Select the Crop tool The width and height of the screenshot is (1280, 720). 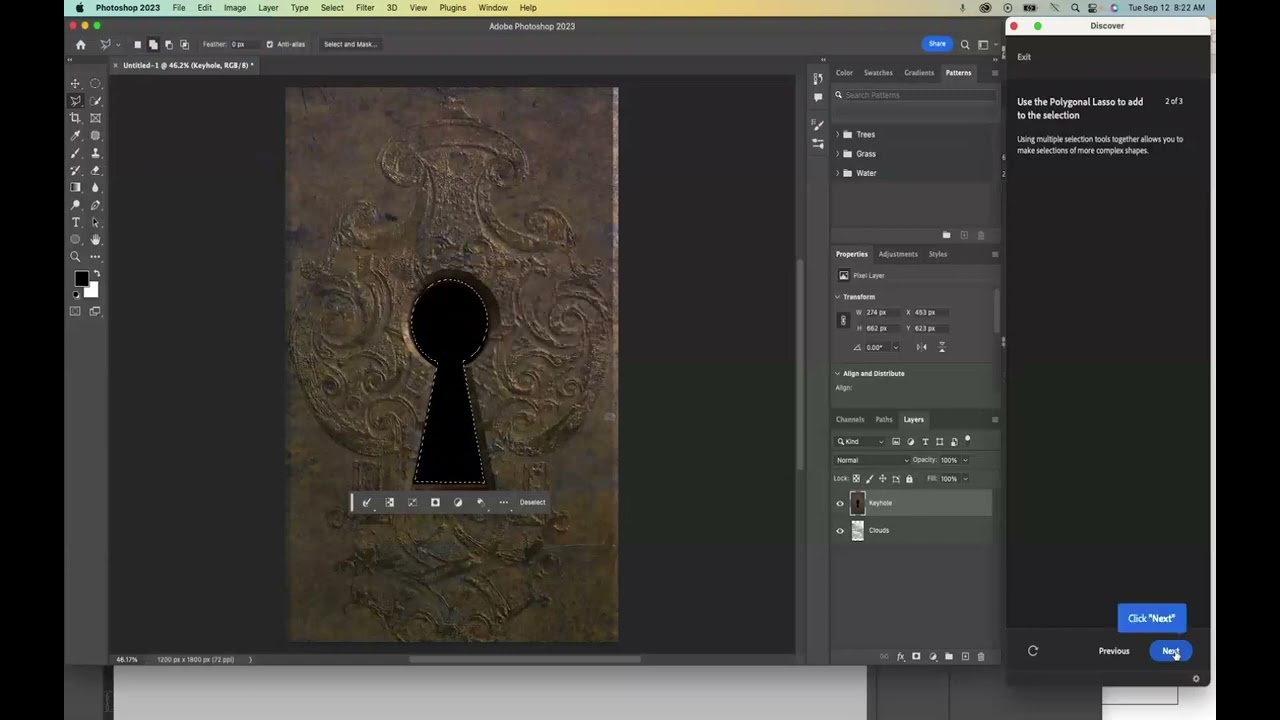75,118
